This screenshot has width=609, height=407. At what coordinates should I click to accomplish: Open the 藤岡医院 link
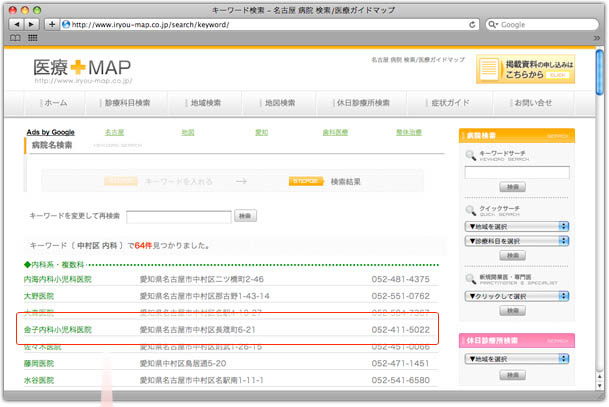pos(38,364)
